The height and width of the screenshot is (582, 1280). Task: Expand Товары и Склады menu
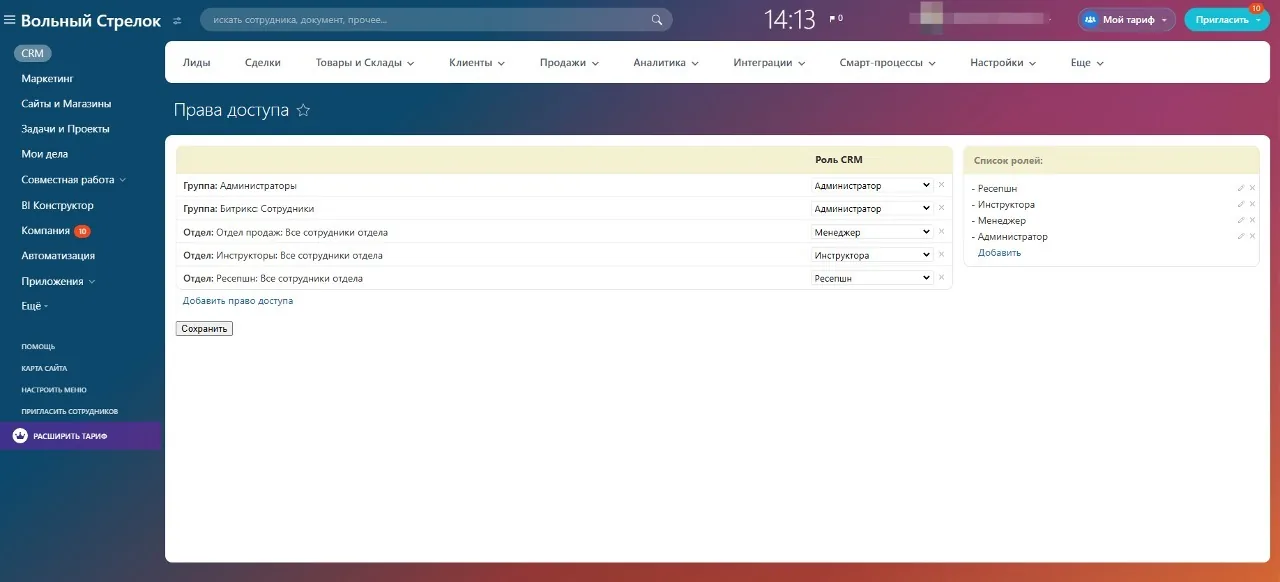365,62
